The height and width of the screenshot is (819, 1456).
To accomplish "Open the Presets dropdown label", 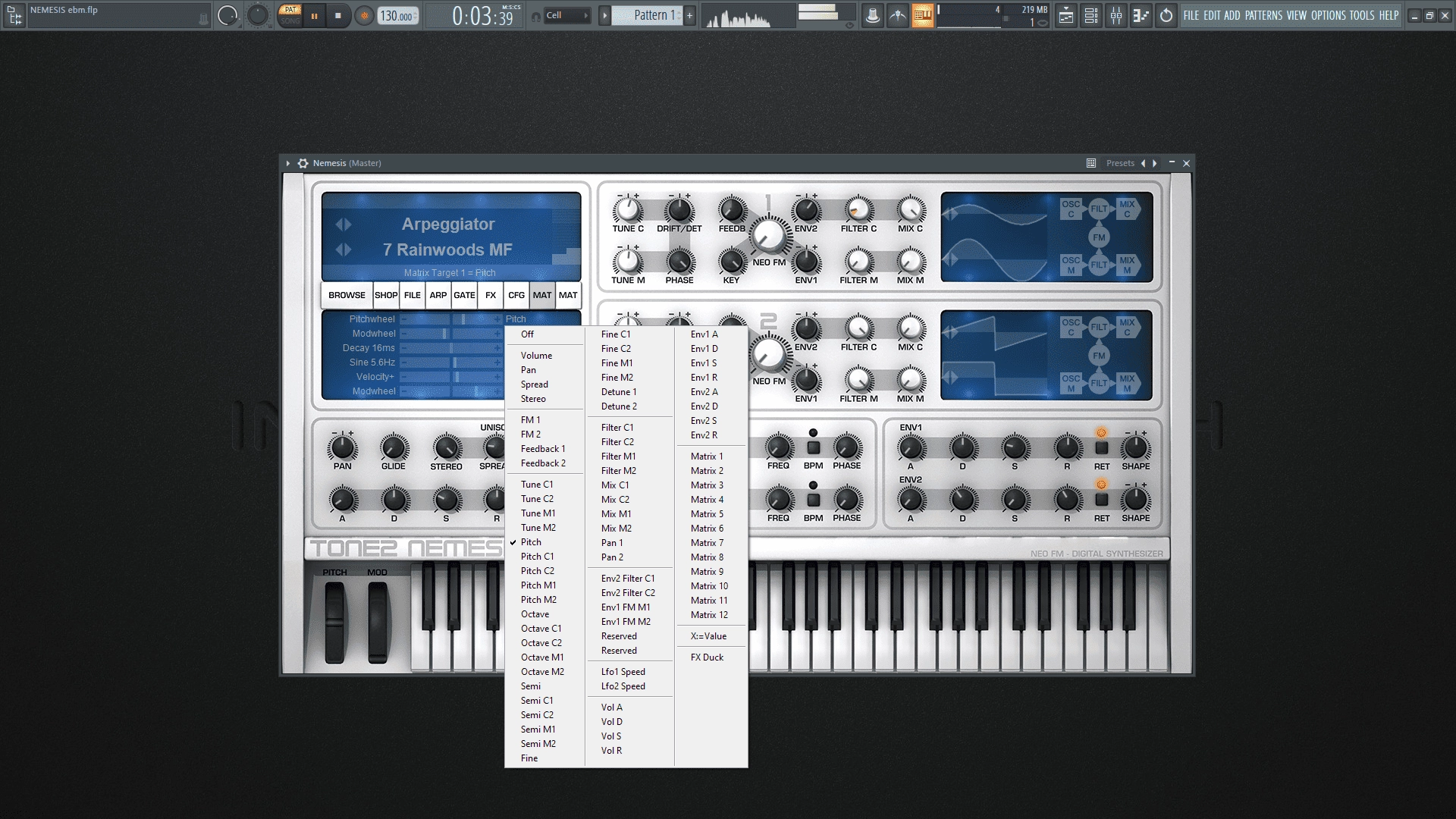I will [1120, 163].
